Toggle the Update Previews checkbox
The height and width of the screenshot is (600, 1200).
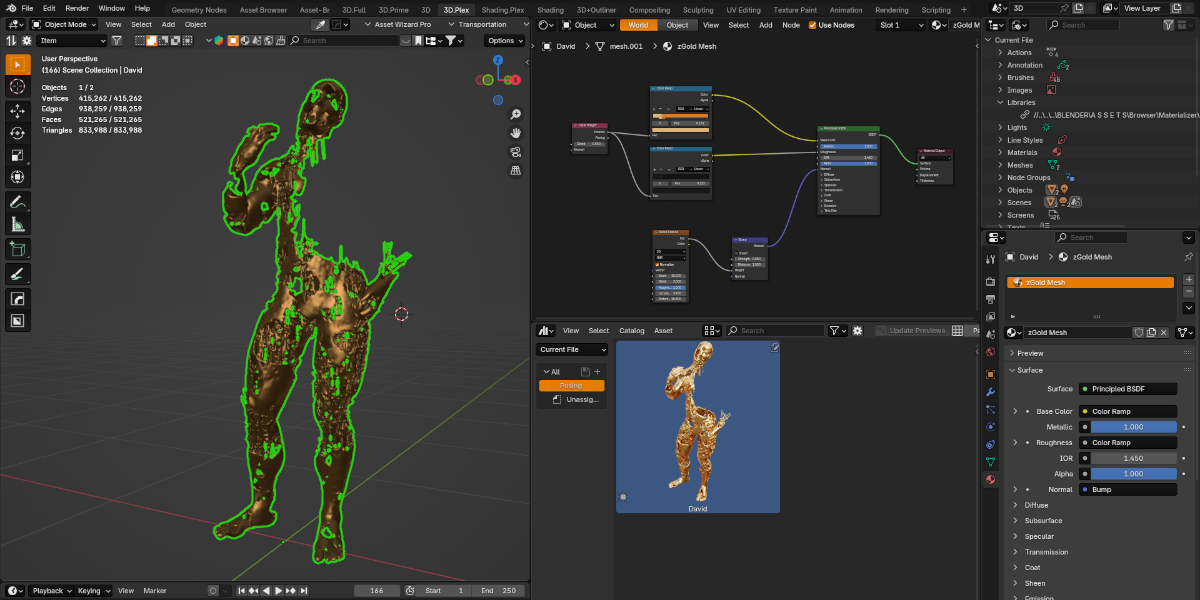(x=882, y=331)
